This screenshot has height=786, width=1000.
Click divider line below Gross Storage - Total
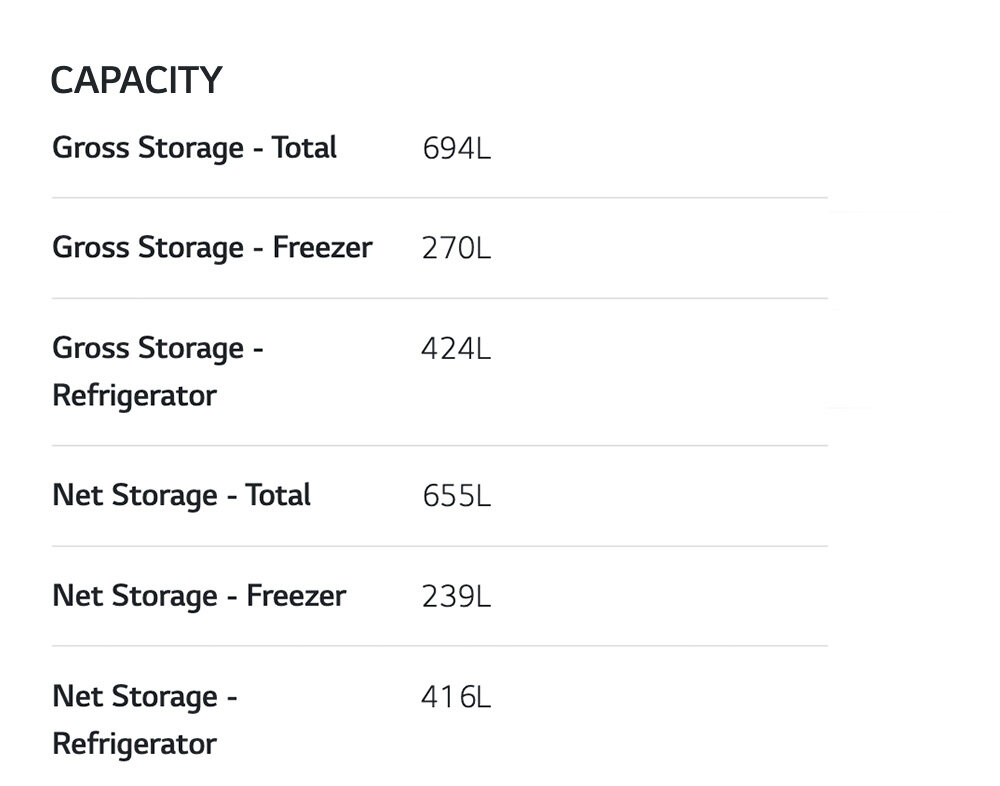tap(440, 198)
